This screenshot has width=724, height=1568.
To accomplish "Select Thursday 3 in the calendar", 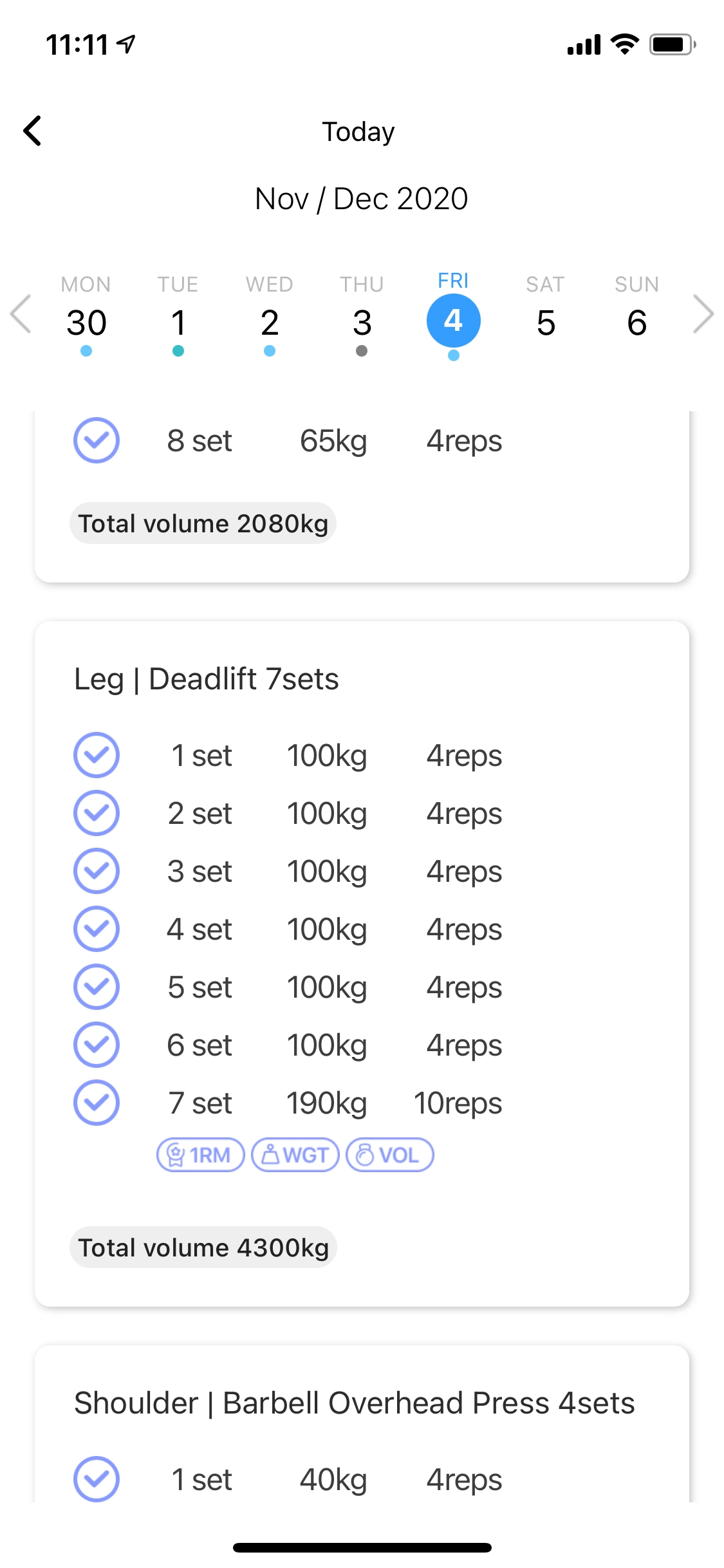I will coord(362,322).
